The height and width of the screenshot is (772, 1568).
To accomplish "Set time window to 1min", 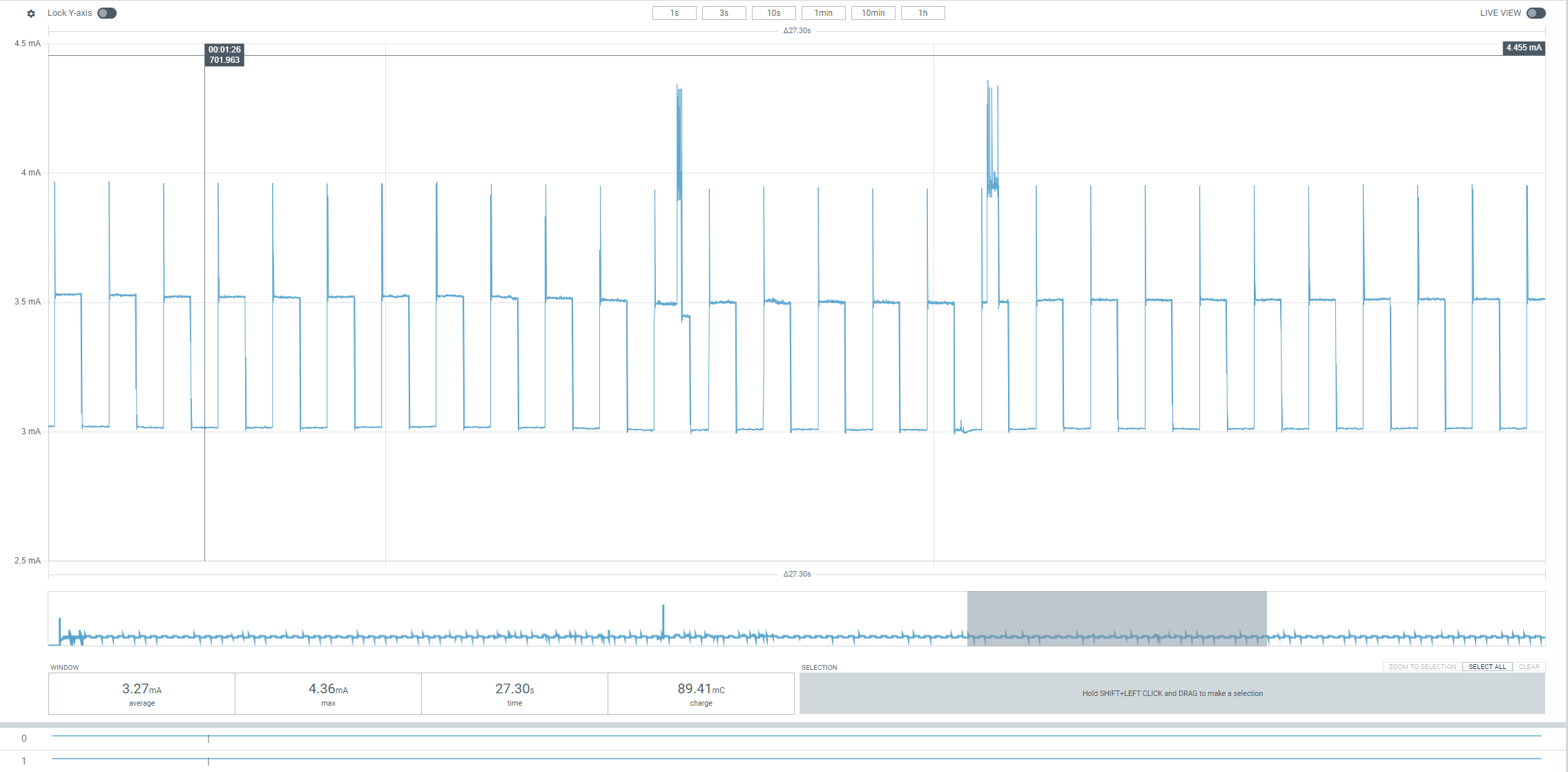I will point(823,13).
